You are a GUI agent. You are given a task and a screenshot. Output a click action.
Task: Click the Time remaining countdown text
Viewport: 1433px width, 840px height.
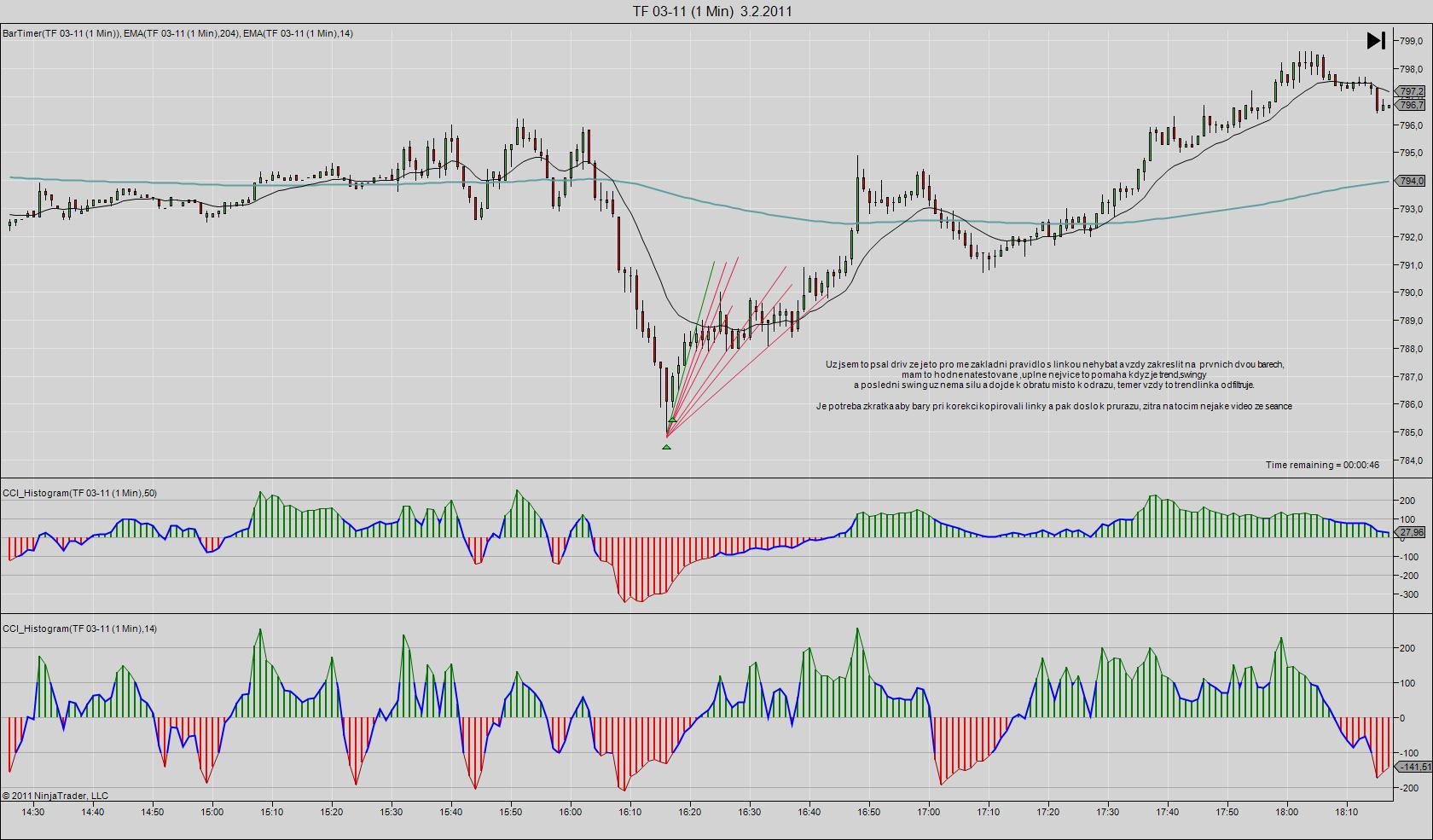(1321, 465)
